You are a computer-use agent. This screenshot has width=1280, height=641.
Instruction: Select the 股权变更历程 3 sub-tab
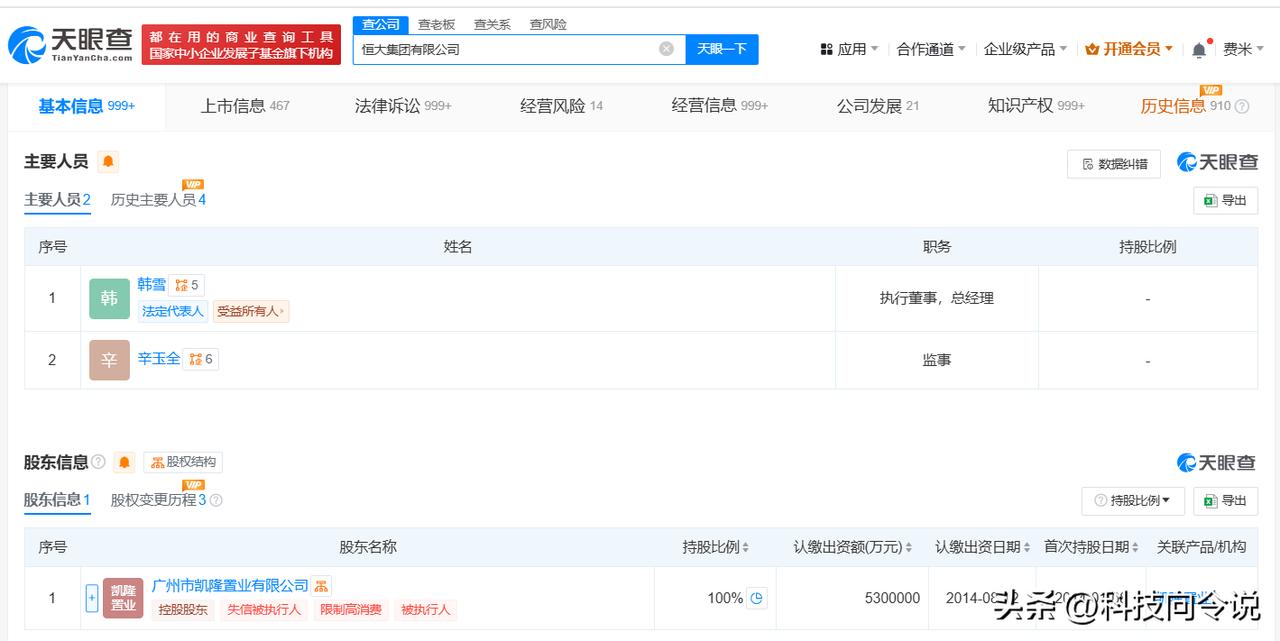tap(158, 500)
